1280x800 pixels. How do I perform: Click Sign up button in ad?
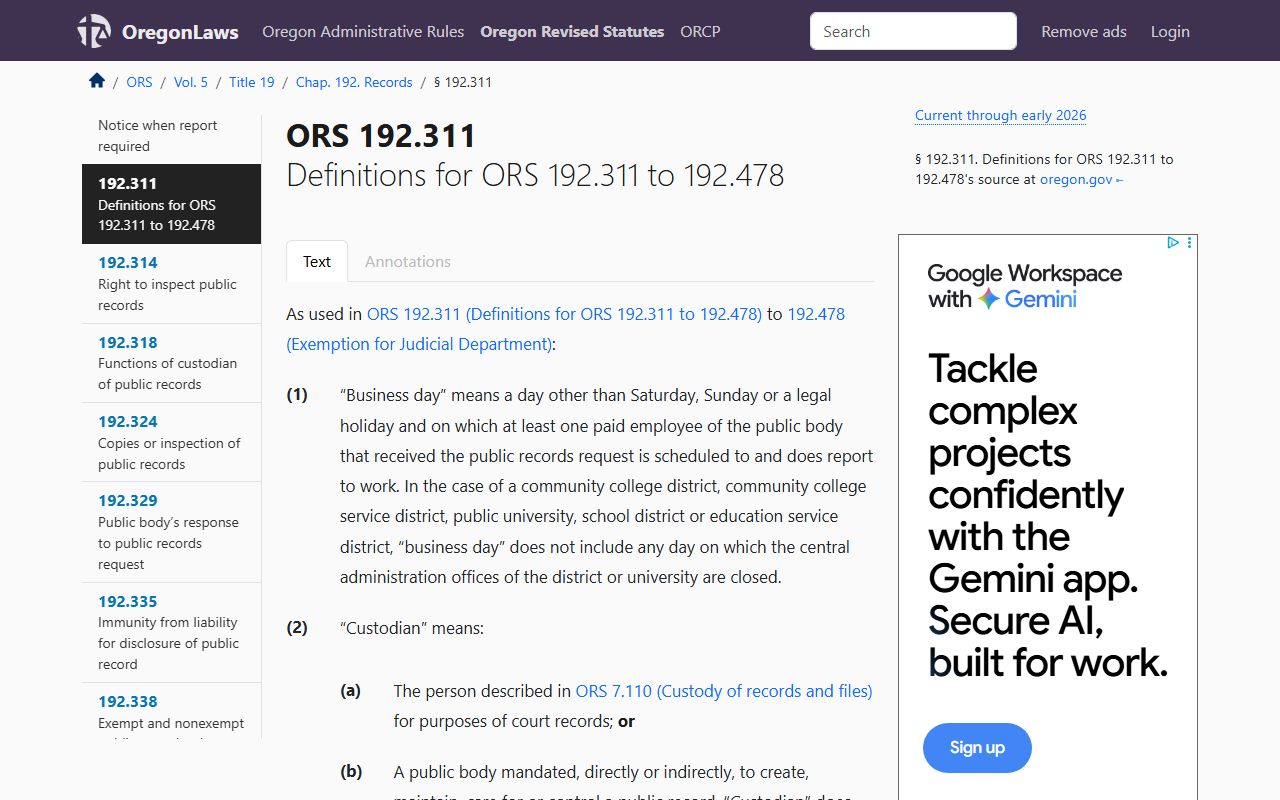coord(977,747)
